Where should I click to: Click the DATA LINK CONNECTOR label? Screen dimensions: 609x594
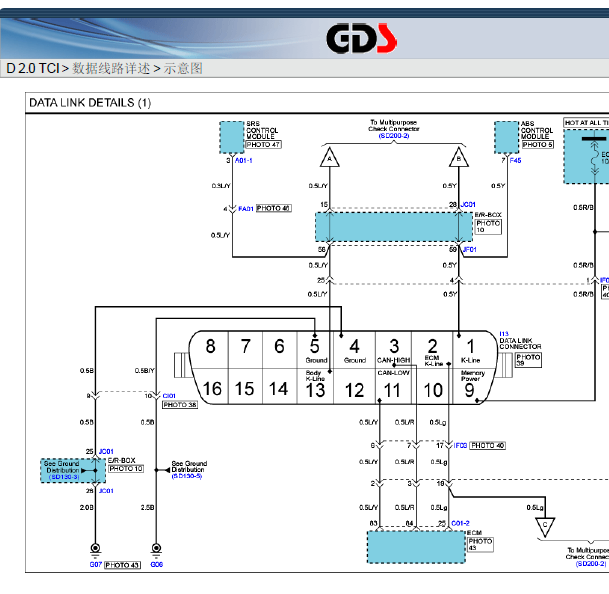[x=520, y=343]
